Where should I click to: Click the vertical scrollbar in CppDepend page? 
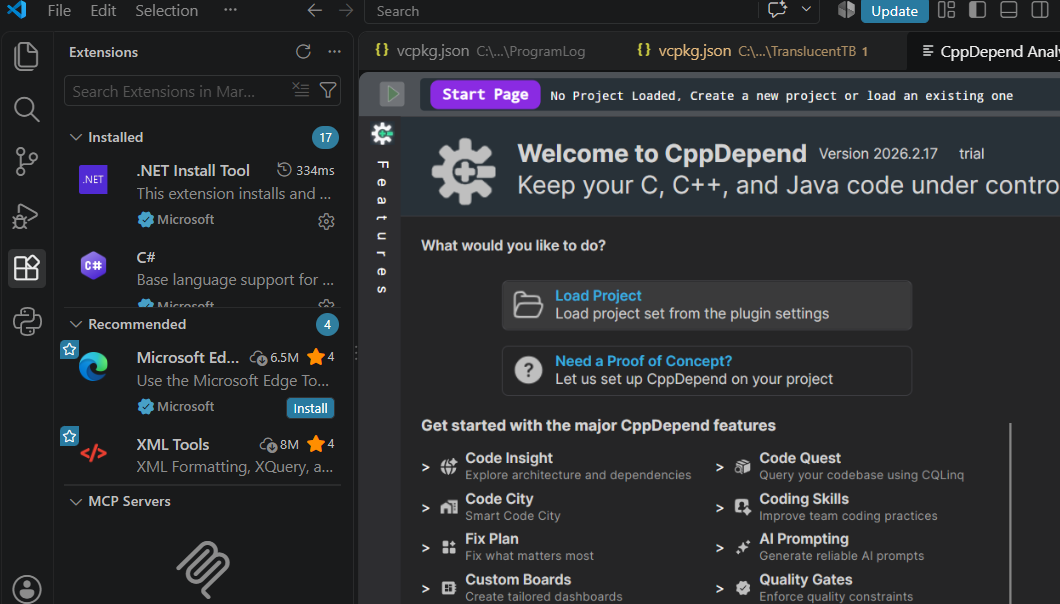1010,513
